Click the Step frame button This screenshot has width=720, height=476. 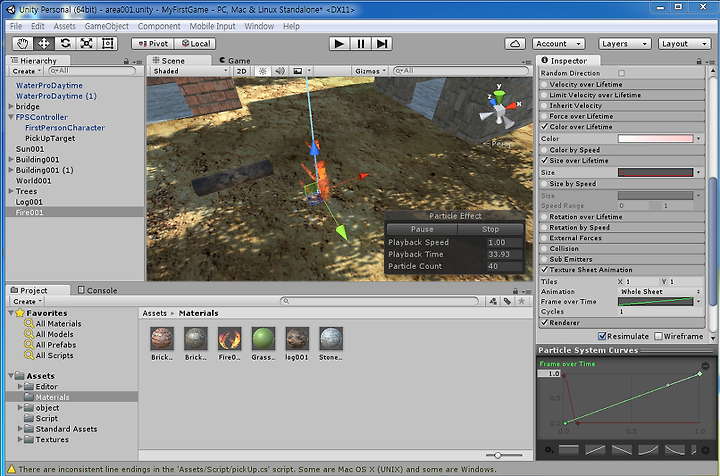pyautogui.click(x=382, y=44)
